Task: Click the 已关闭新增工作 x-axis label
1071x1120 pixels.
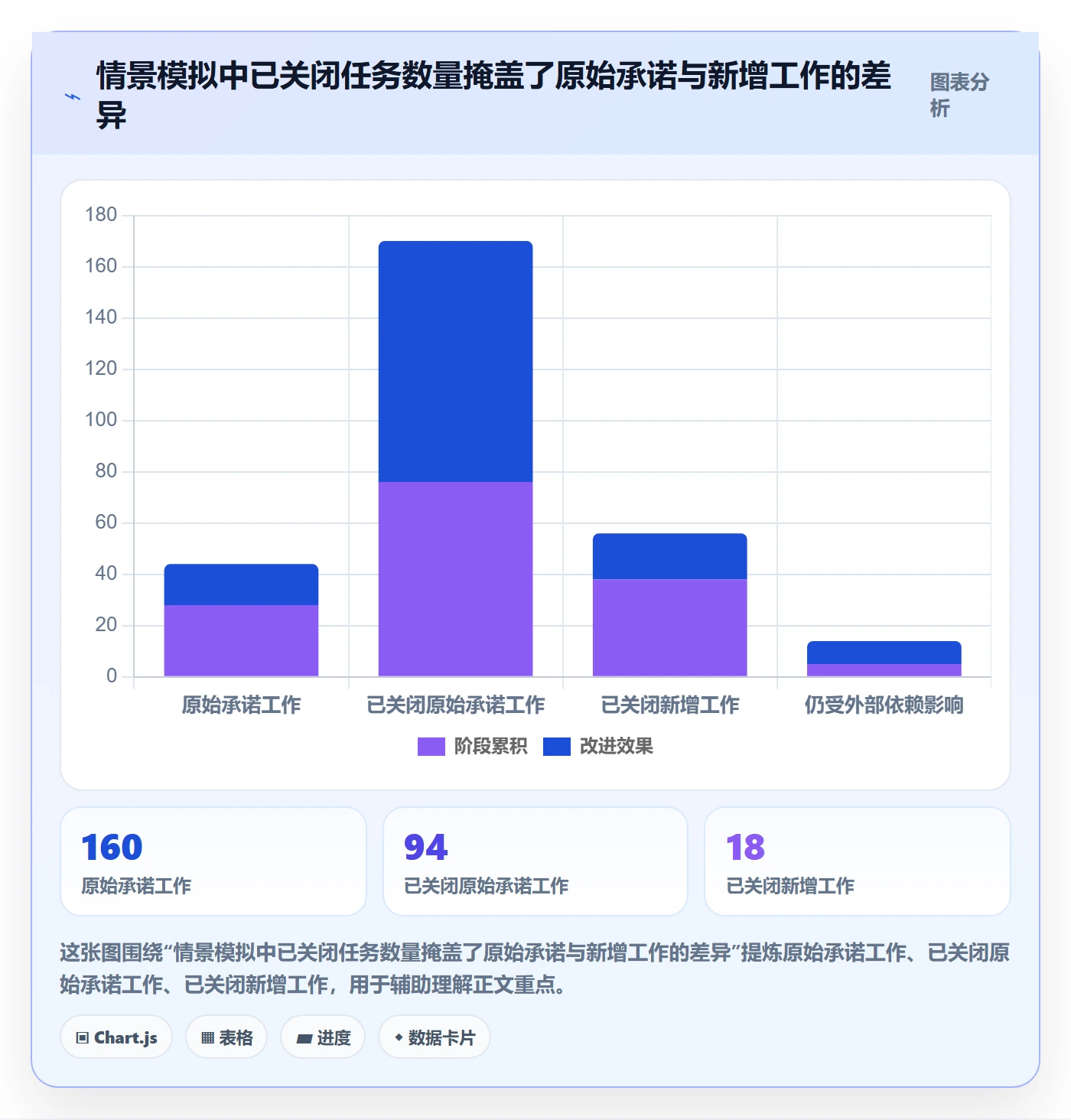Action: tap(669, 705)
